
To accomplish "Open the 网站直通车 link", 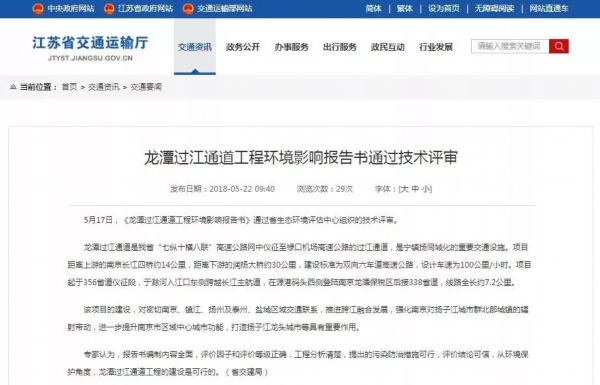I will point(549,8).
